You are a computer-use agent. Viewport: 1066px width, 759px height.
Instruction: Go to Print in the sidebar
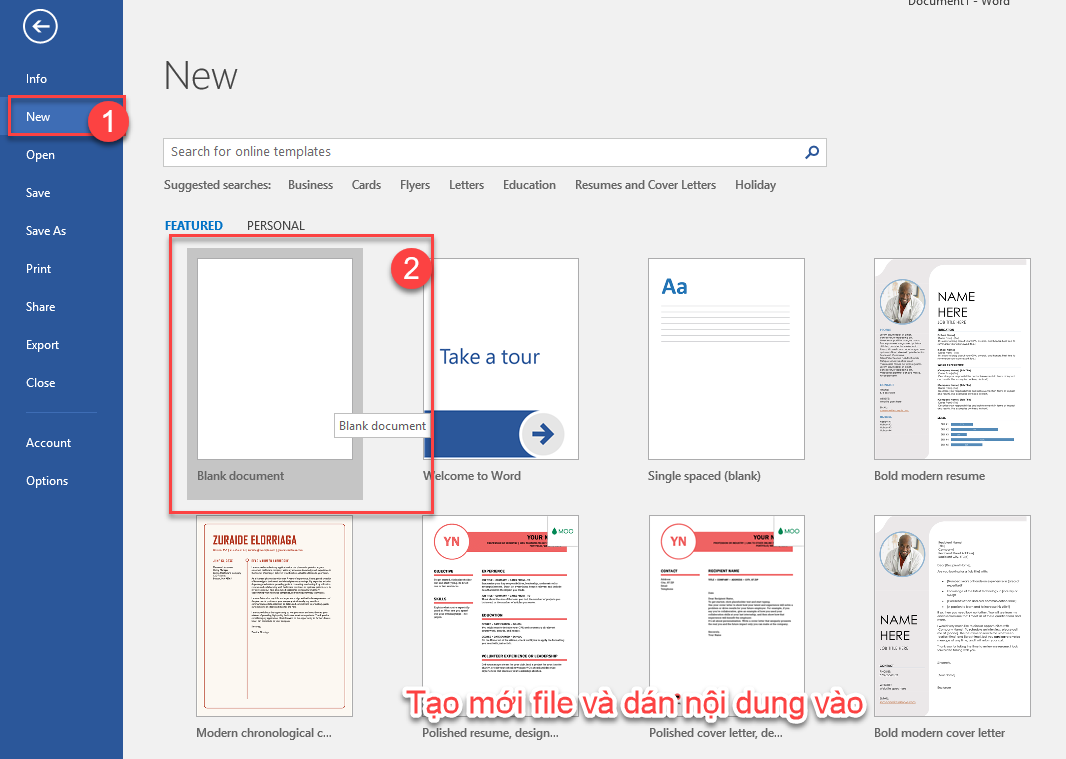click(x=39, y=269)
